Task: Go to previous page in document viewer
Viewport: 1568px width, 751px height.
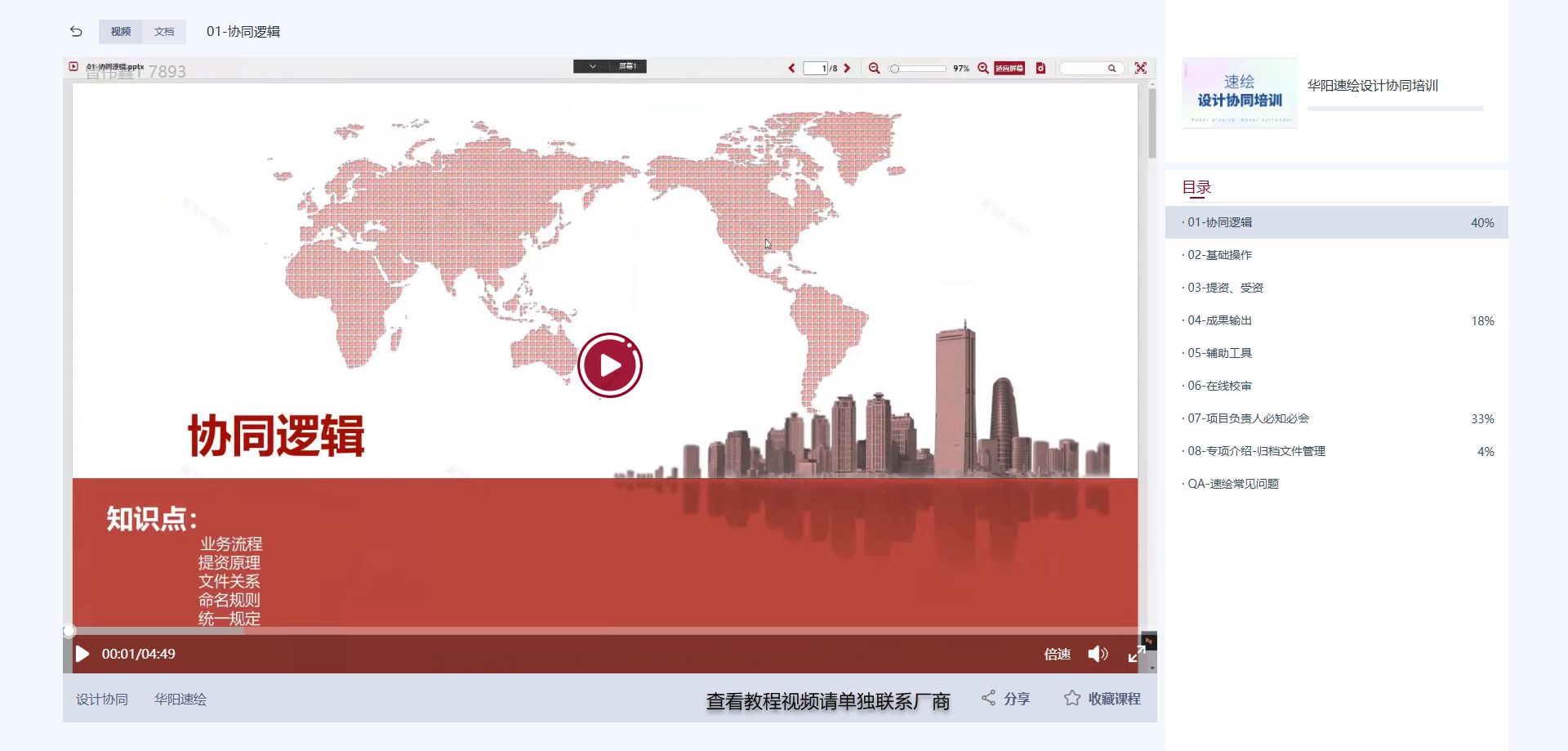Action: (791, 69)
